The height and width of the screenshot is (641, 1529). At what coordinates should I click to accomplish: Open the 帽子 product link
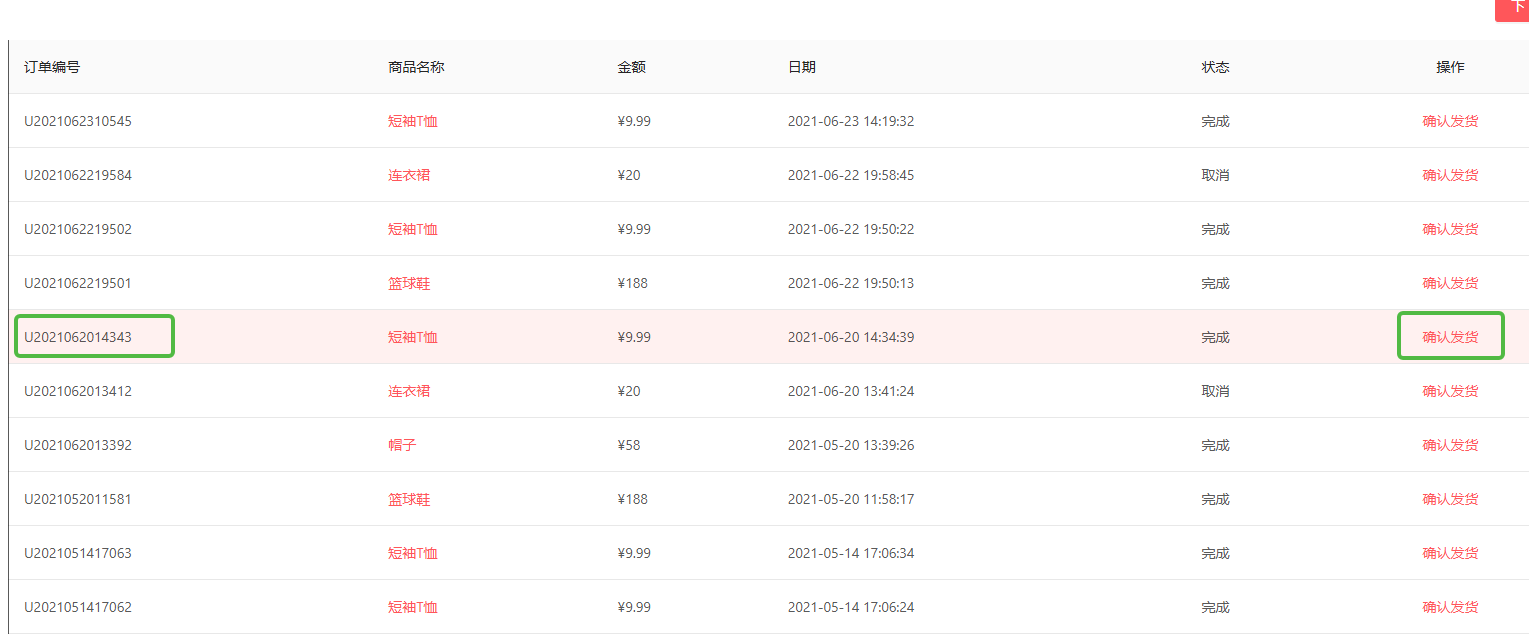point(402,445)
